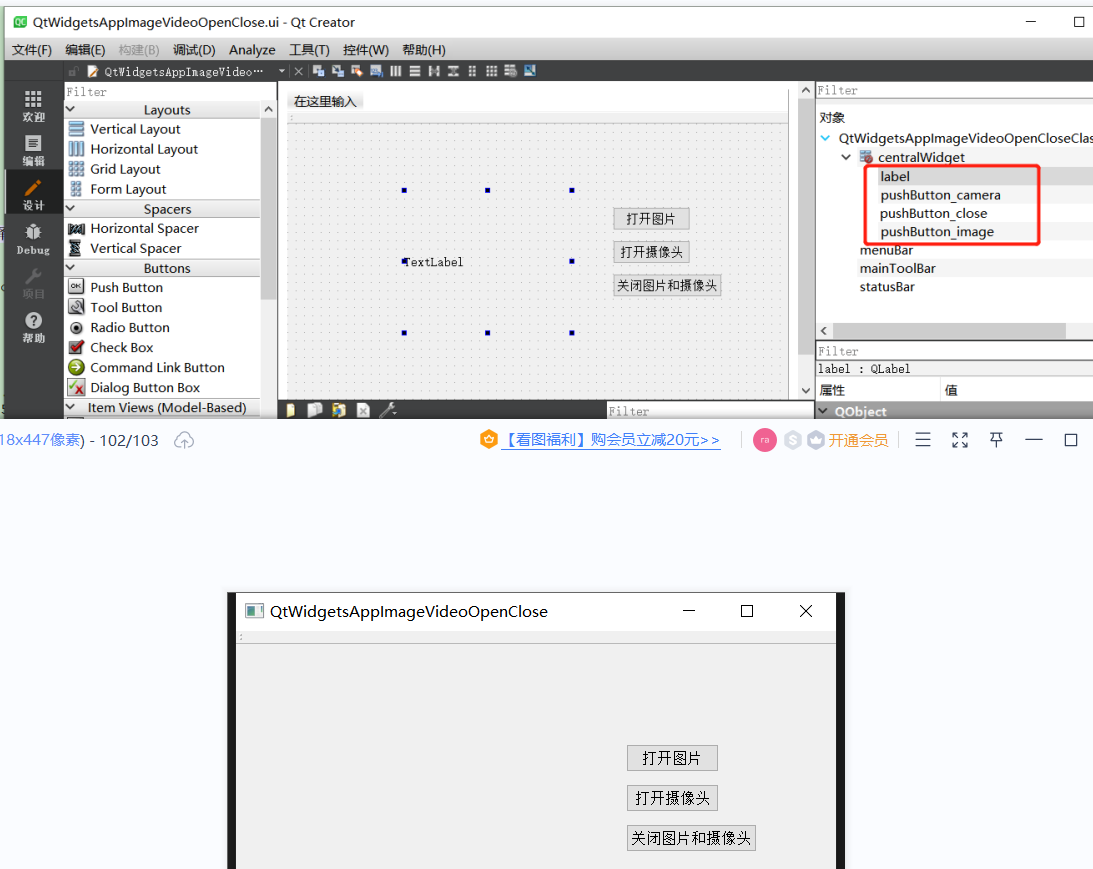Click widget box vertical scrollbar
Image resolution: width=1093 pixels, height=869 pixels.
click(x=268, y=209)
